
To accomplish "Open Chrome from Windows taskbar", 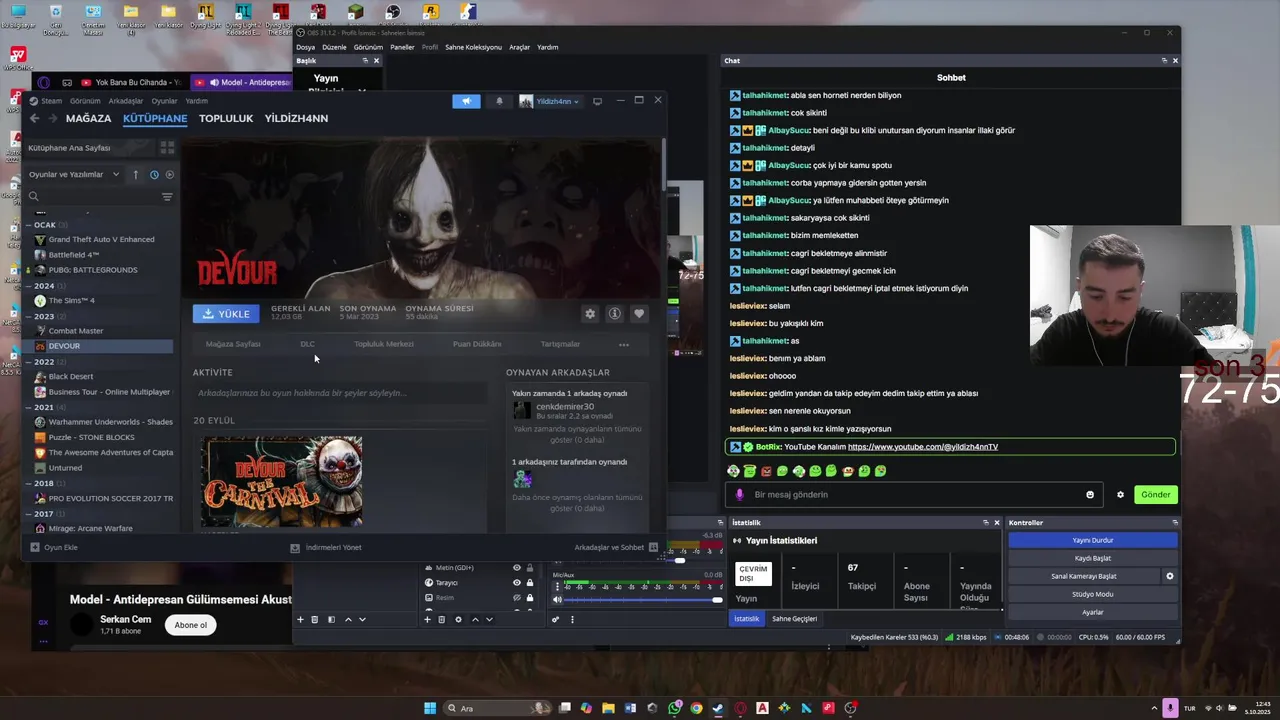I will point(696,708).
